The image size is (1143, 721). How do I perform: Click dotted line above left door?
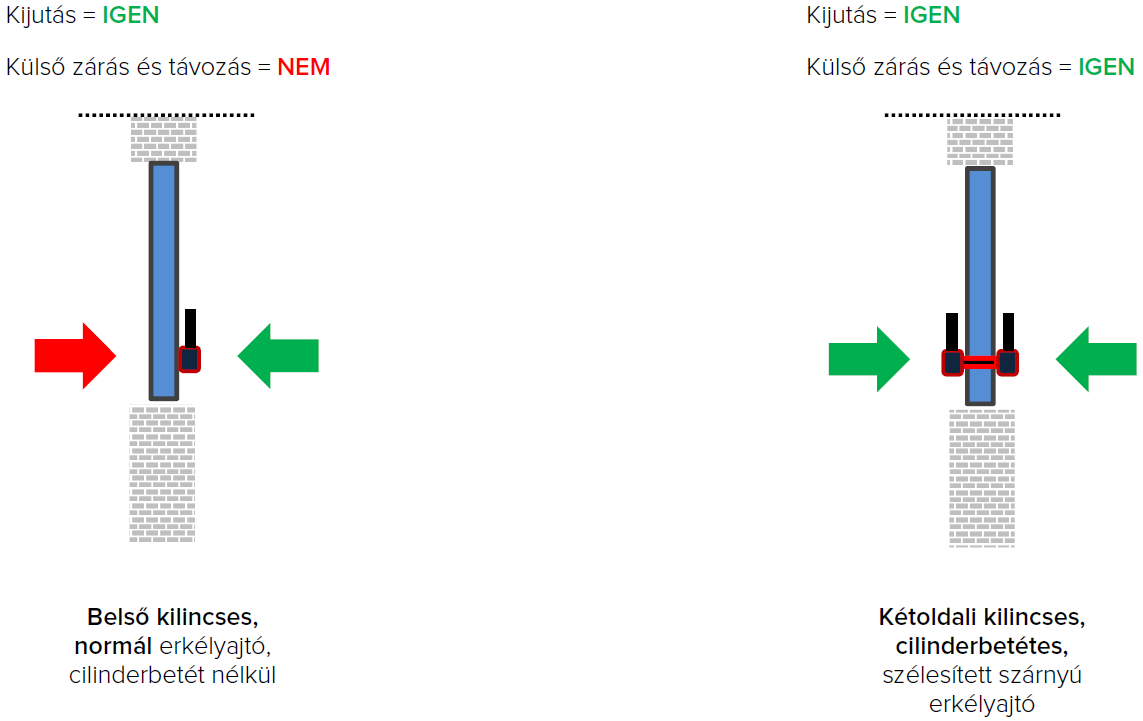click(167, 115)
